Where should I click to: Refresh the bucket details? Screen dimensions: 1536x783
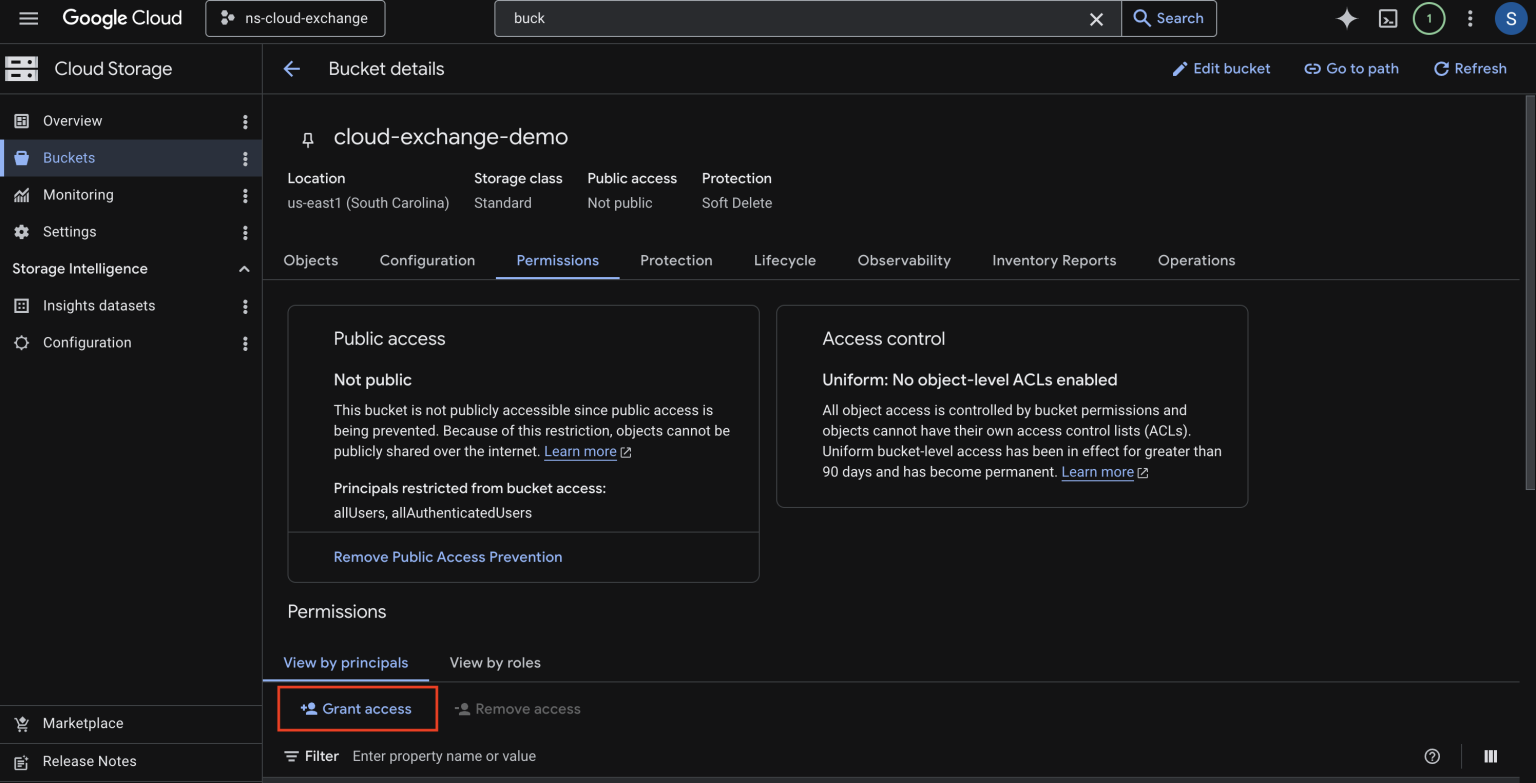click(1470, 69)
